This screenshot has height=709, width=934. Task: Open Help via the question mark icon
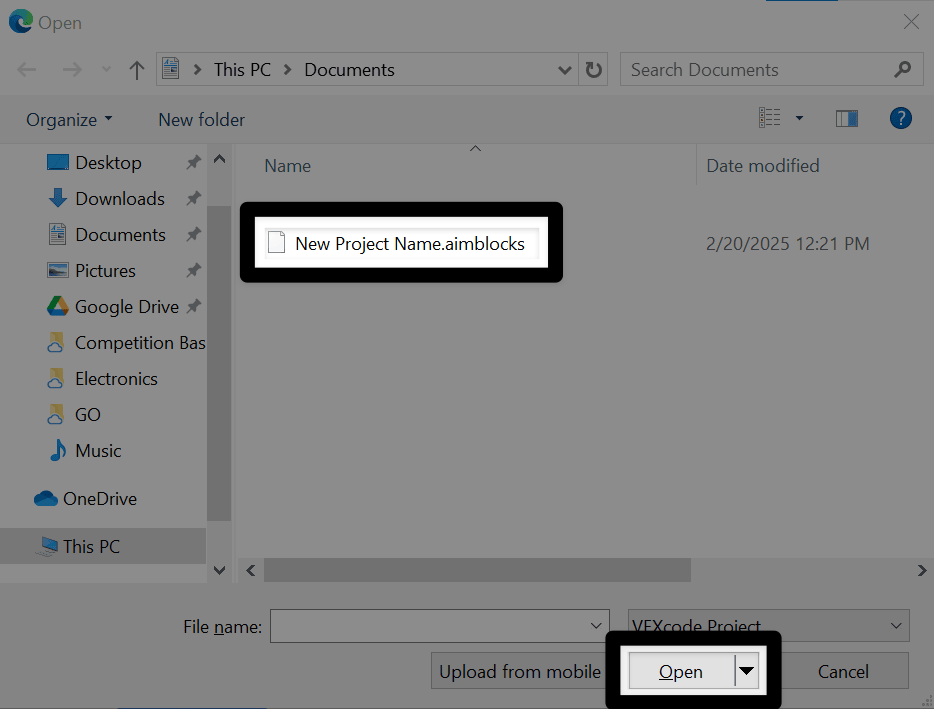tap(899, 118)
